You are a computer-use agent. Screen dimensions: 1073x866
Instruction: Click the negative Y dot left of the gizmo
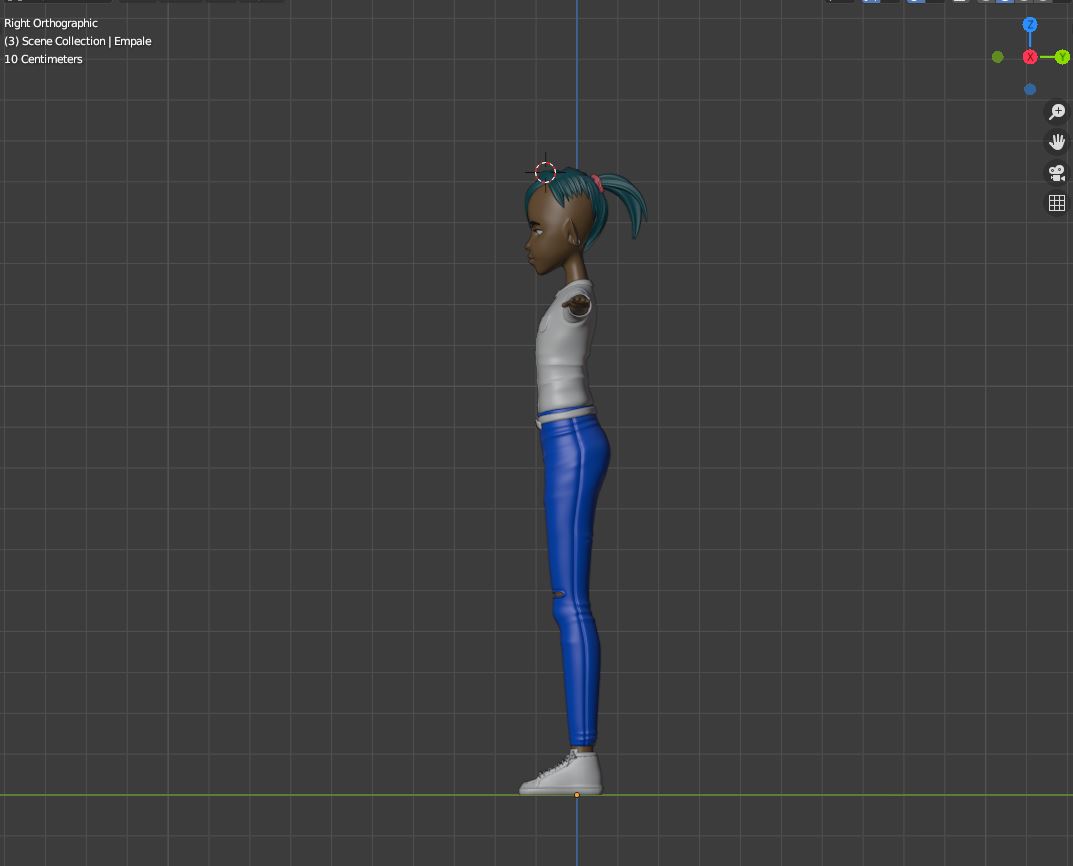pos(996,57)
